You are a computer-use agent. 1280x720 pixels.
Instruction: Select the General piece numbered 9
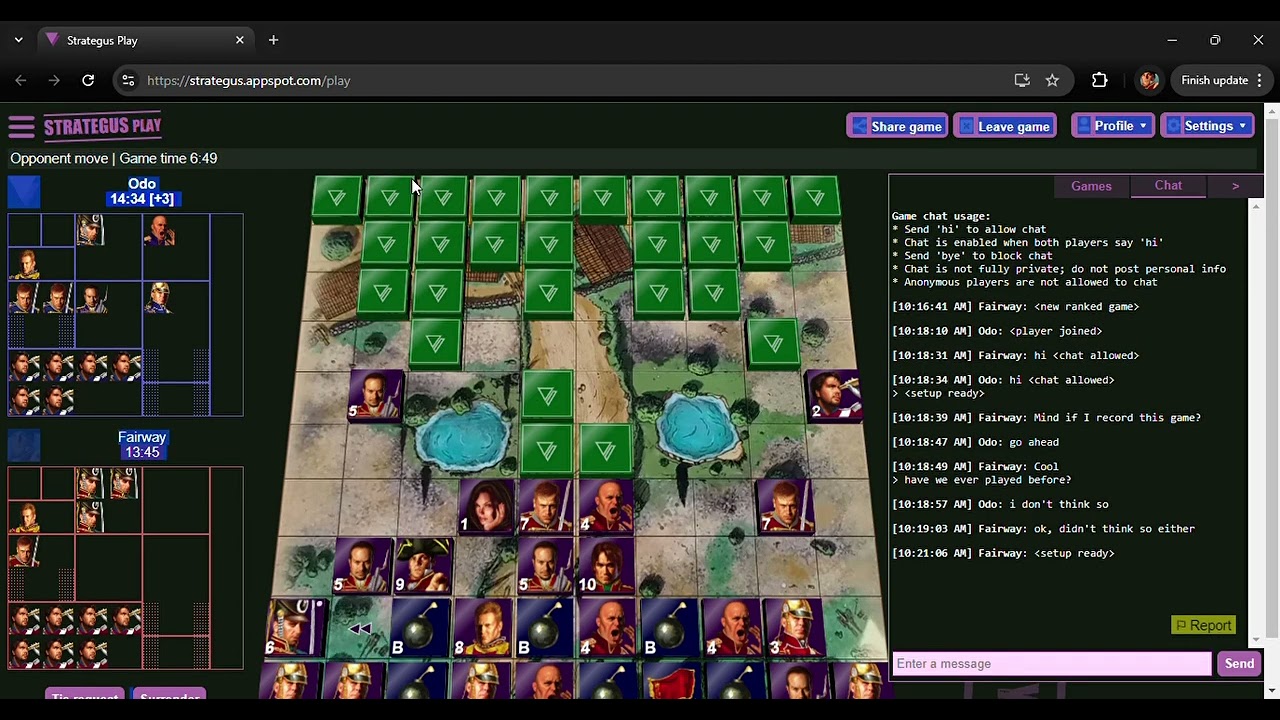[x=423, y=565]
